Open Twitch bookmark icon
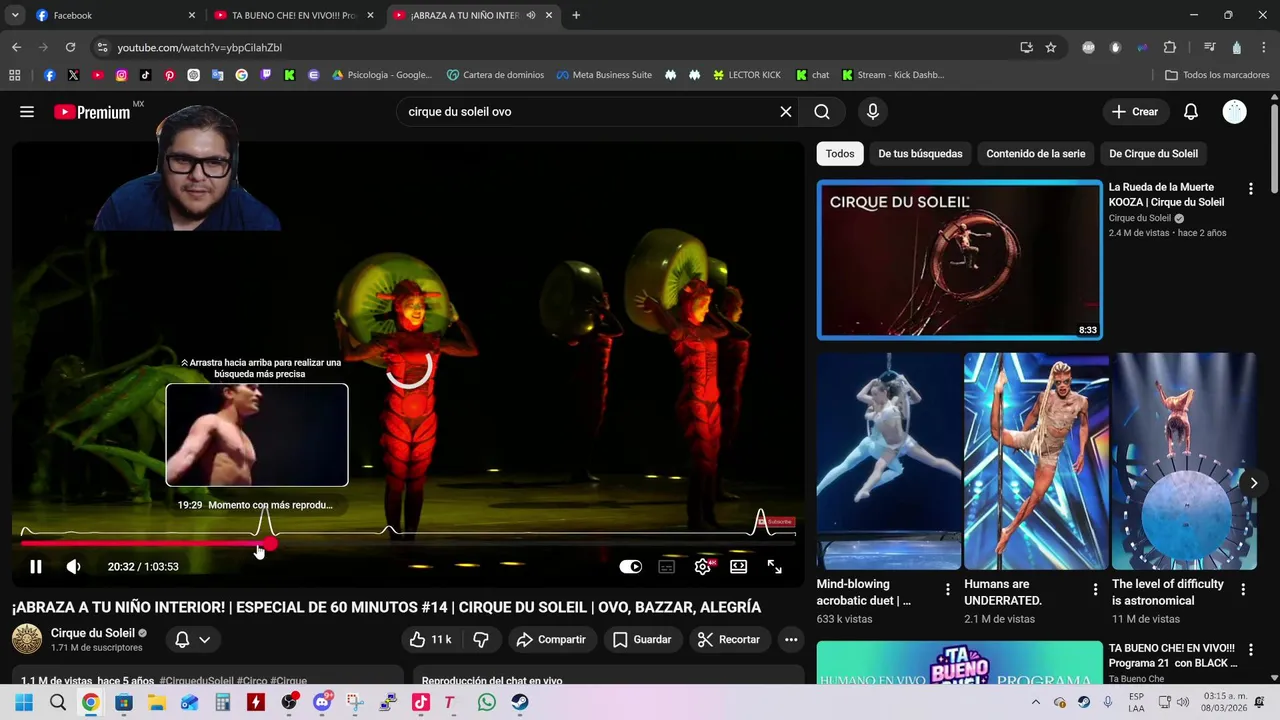Image resolution: width=1280 pixels, height=720 pixels. click(x=265, y=75)
